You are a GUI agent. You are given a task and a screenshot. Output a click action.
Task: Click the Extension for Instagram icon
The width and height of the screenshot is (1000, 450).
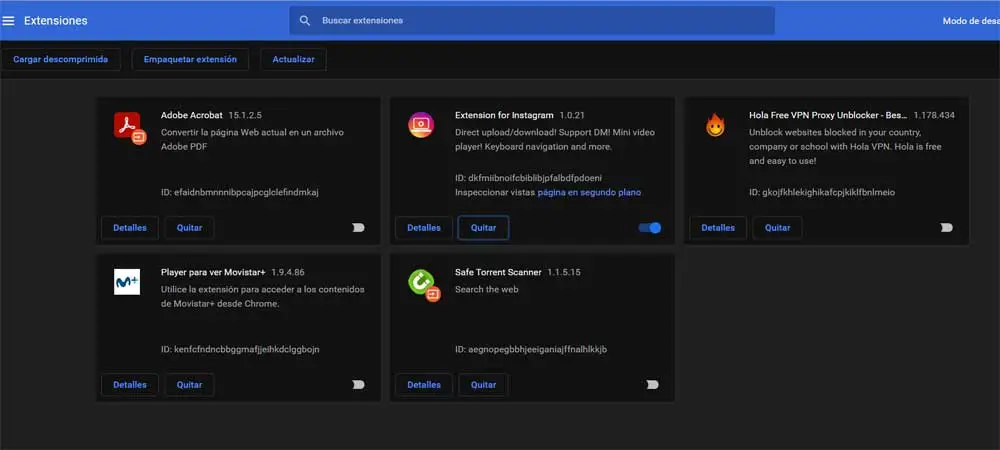pos(421,125)
